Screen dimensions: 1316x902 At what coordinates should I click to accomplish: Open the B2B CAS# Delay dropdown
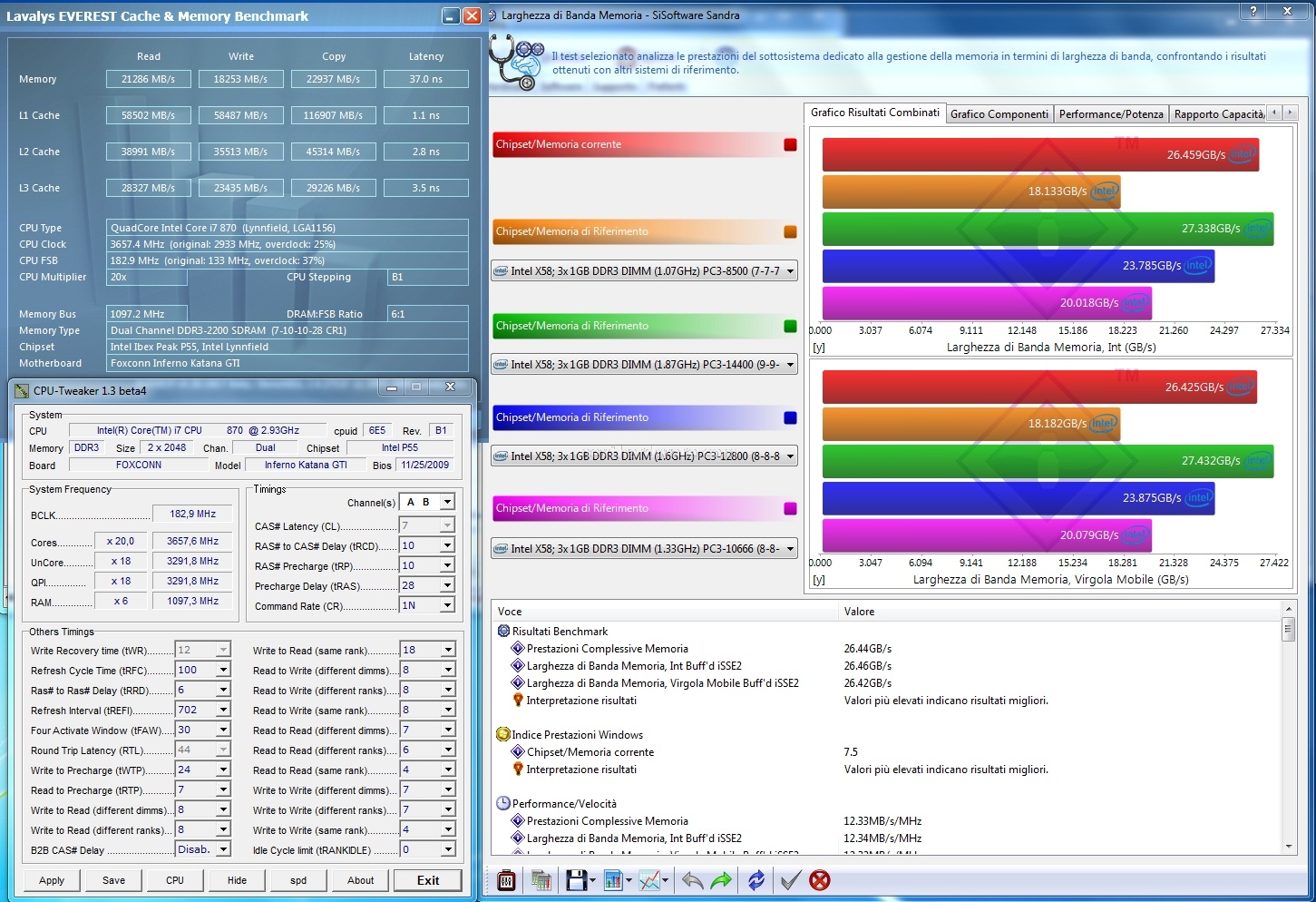[x=223, y=849]
